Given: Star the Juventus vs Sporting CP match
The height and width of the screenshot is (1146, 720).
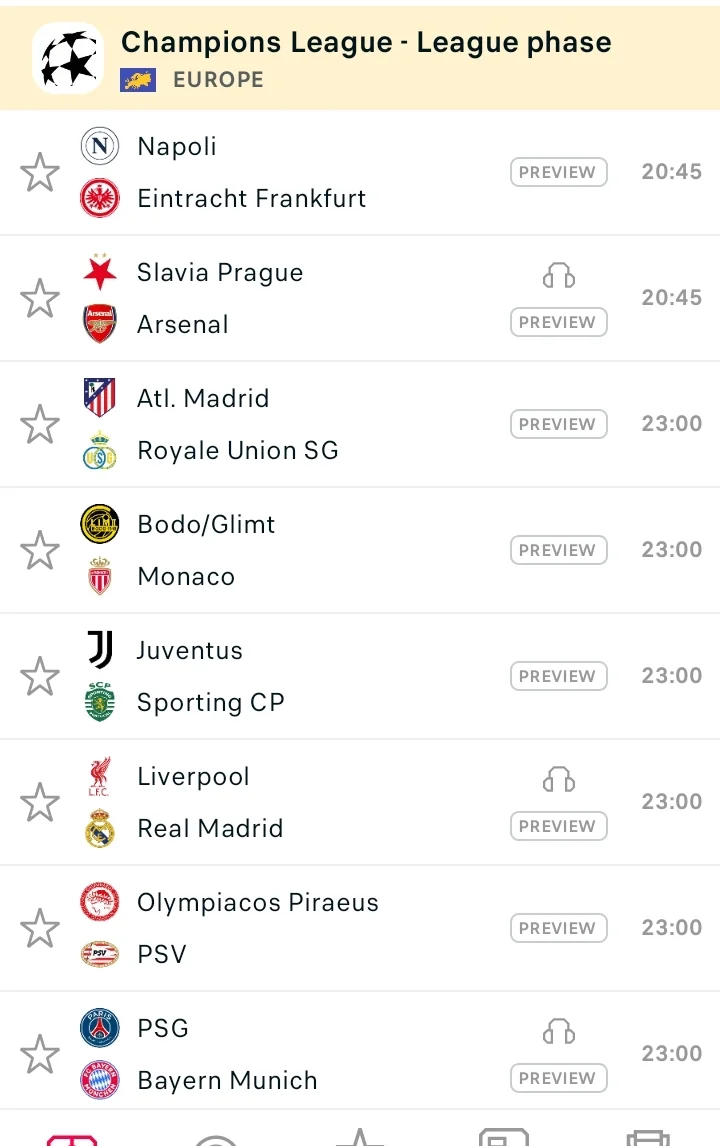Looking at the screenshot, I should pos(40,677).
